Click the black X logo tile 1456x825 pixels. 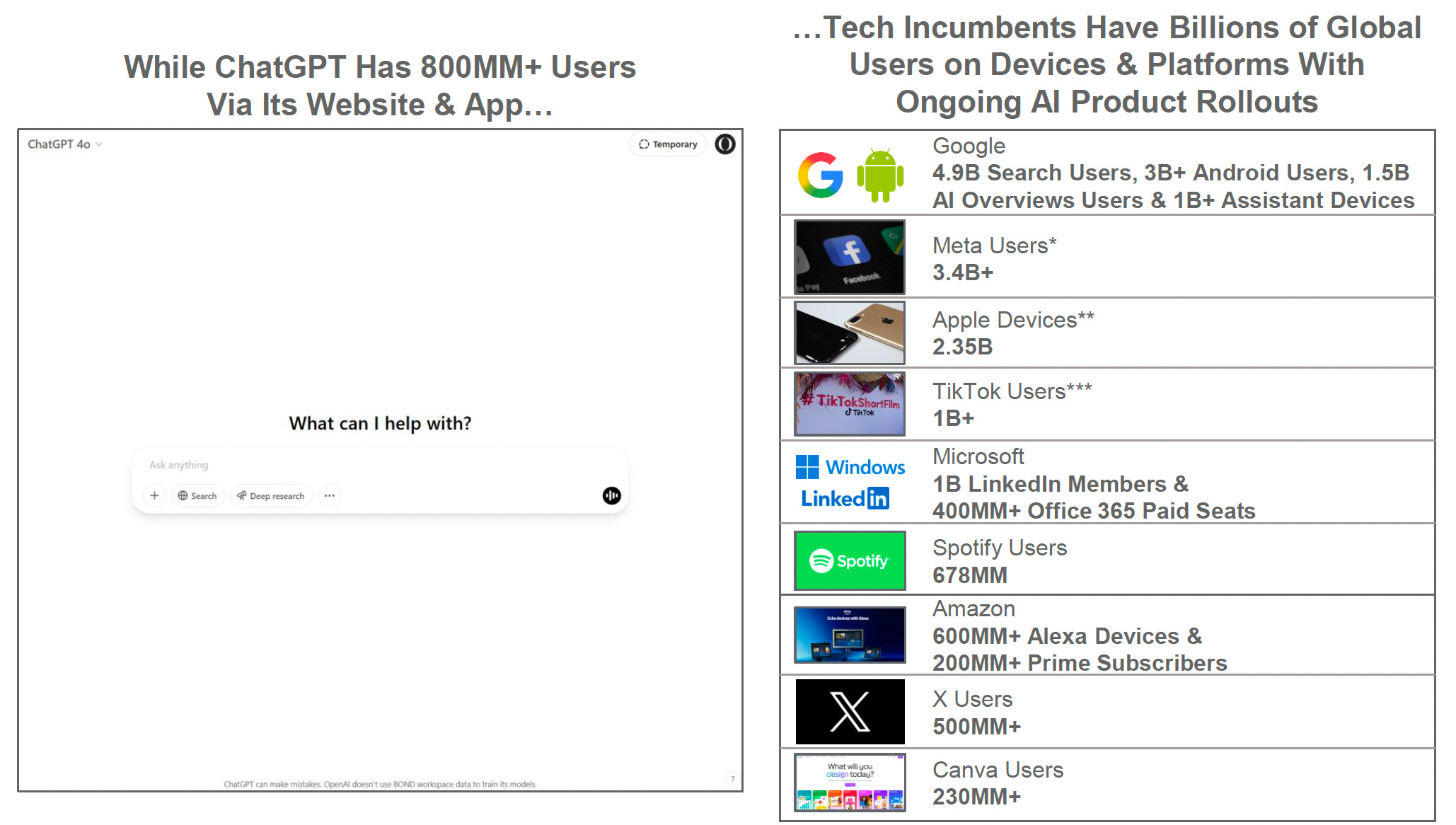[850, 712]
